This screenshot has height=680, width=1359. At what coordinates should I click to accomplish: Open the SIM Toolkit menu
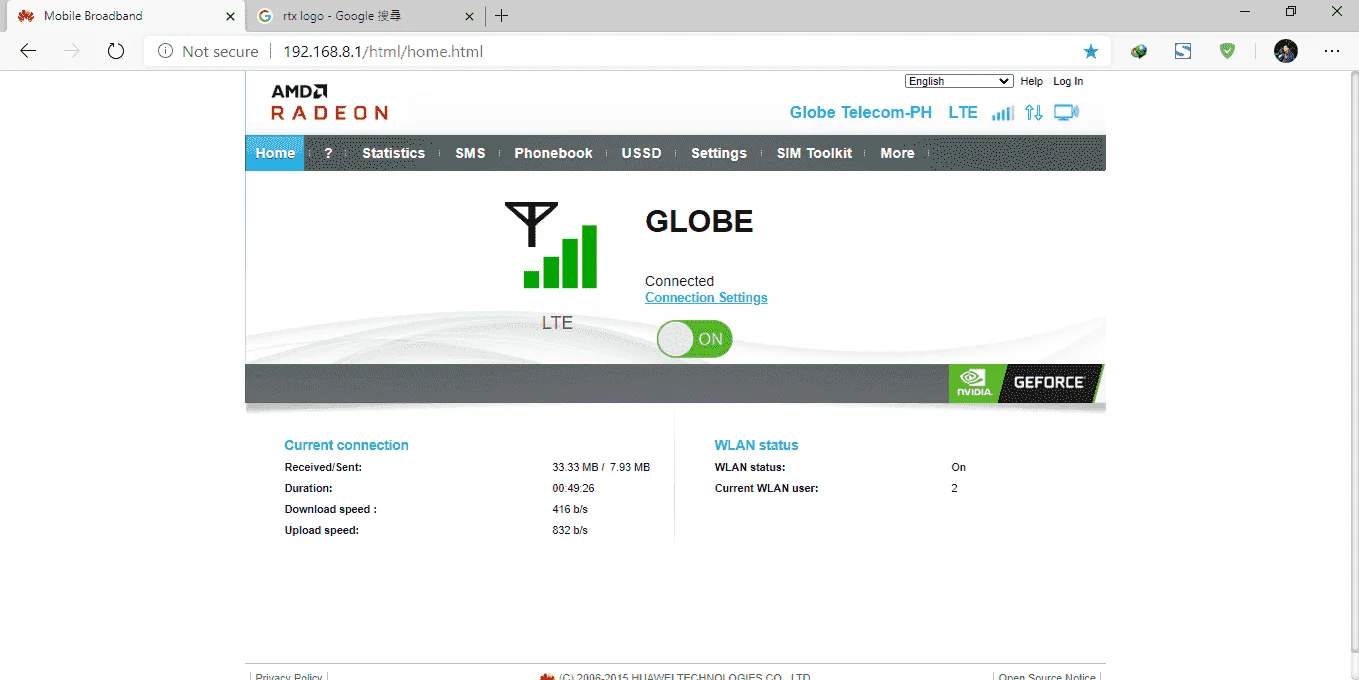coord(814,153)
